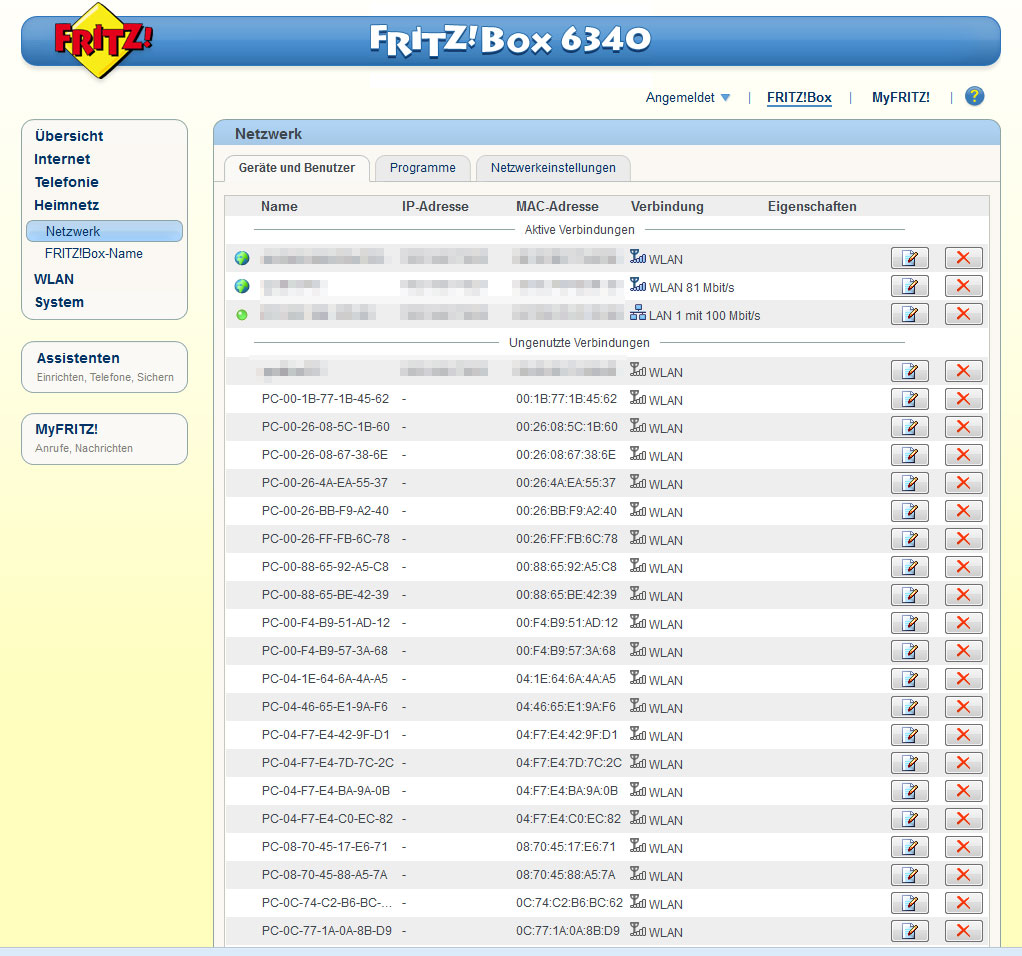Viewport: 1022px width, 956px height.
Task: Open the Assistenten panel
Action: [78, 358]
